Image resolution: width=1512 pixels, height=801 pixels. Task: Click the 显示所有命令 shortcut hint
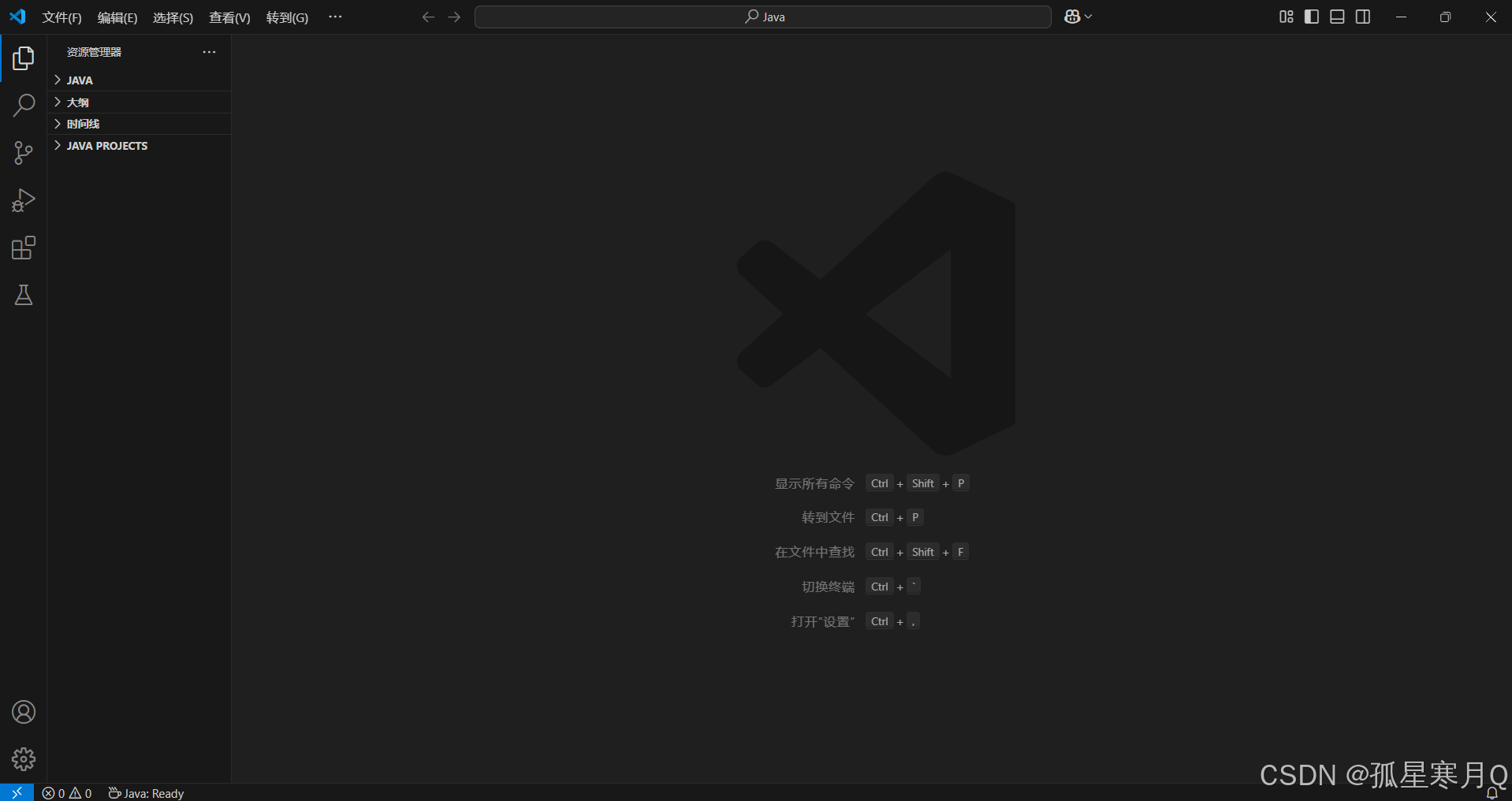[814, 483]
